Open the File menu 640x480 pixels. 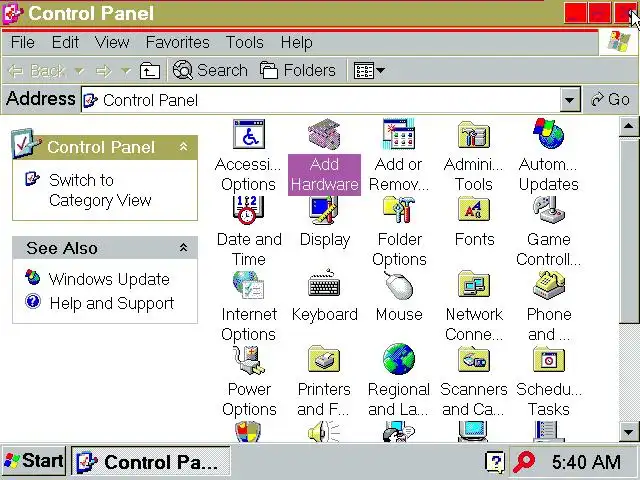tap(22, 42)
